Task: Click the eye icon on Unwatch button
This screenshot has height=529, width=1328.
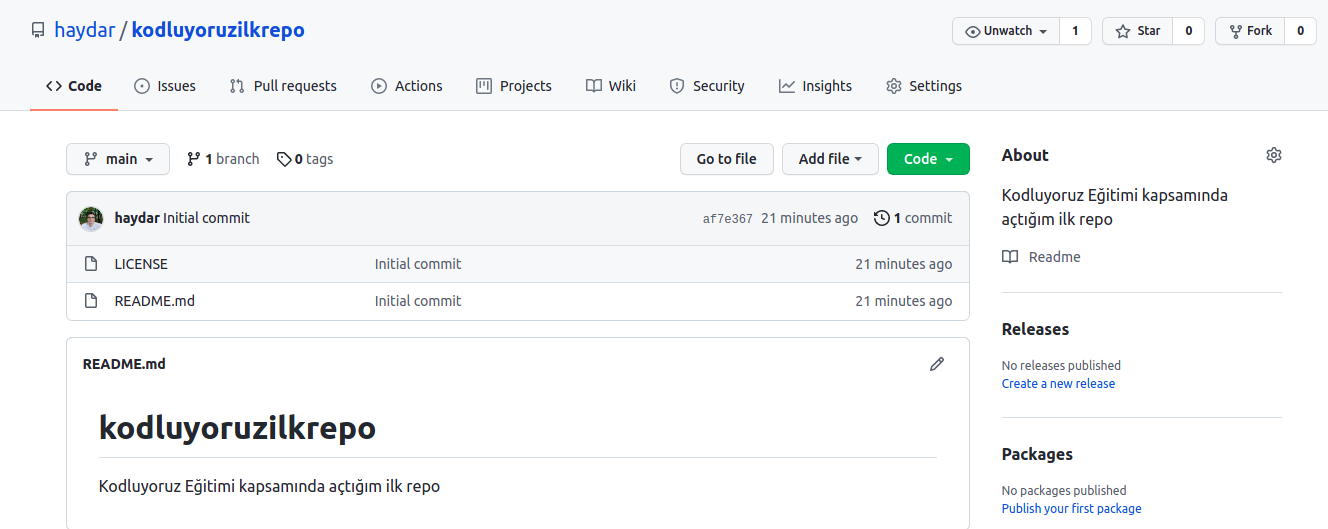Action: [972, 31]
